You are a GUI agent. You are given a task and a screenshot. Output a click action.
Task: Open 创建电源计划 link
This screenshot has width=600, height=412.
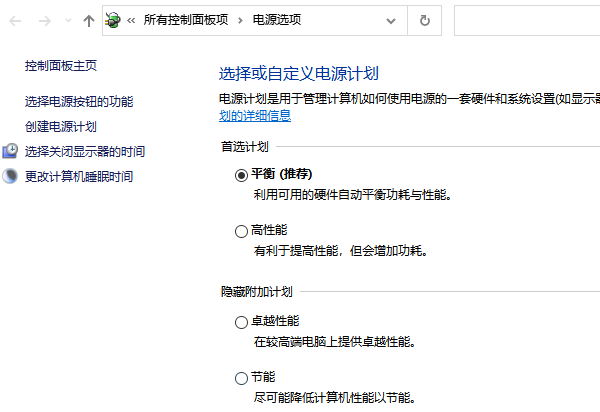[x=61, y=127]
